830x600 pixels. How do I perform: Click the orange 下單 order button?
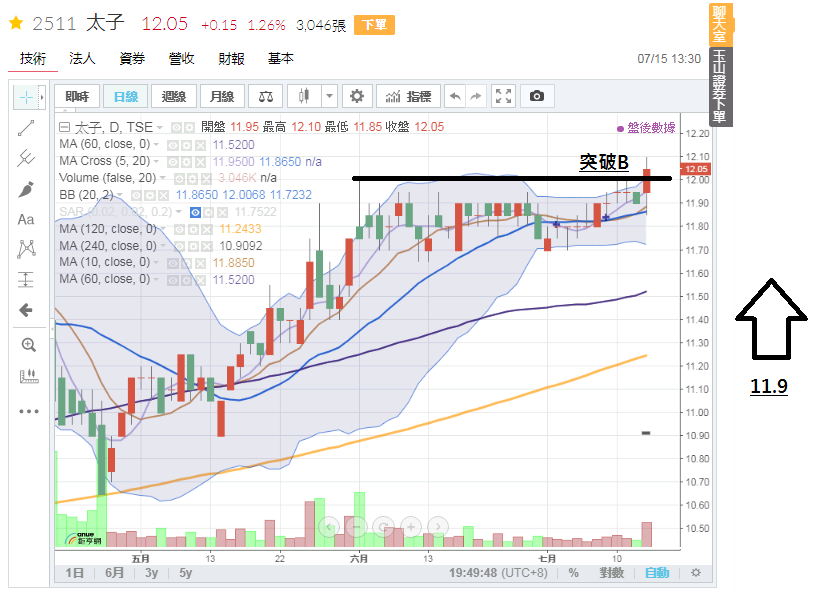(374, 25)
